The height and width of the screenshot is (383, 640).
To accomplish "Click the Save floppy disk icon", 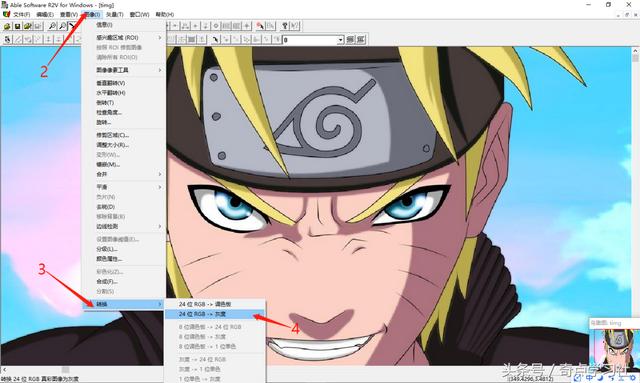I will point(18,26).
